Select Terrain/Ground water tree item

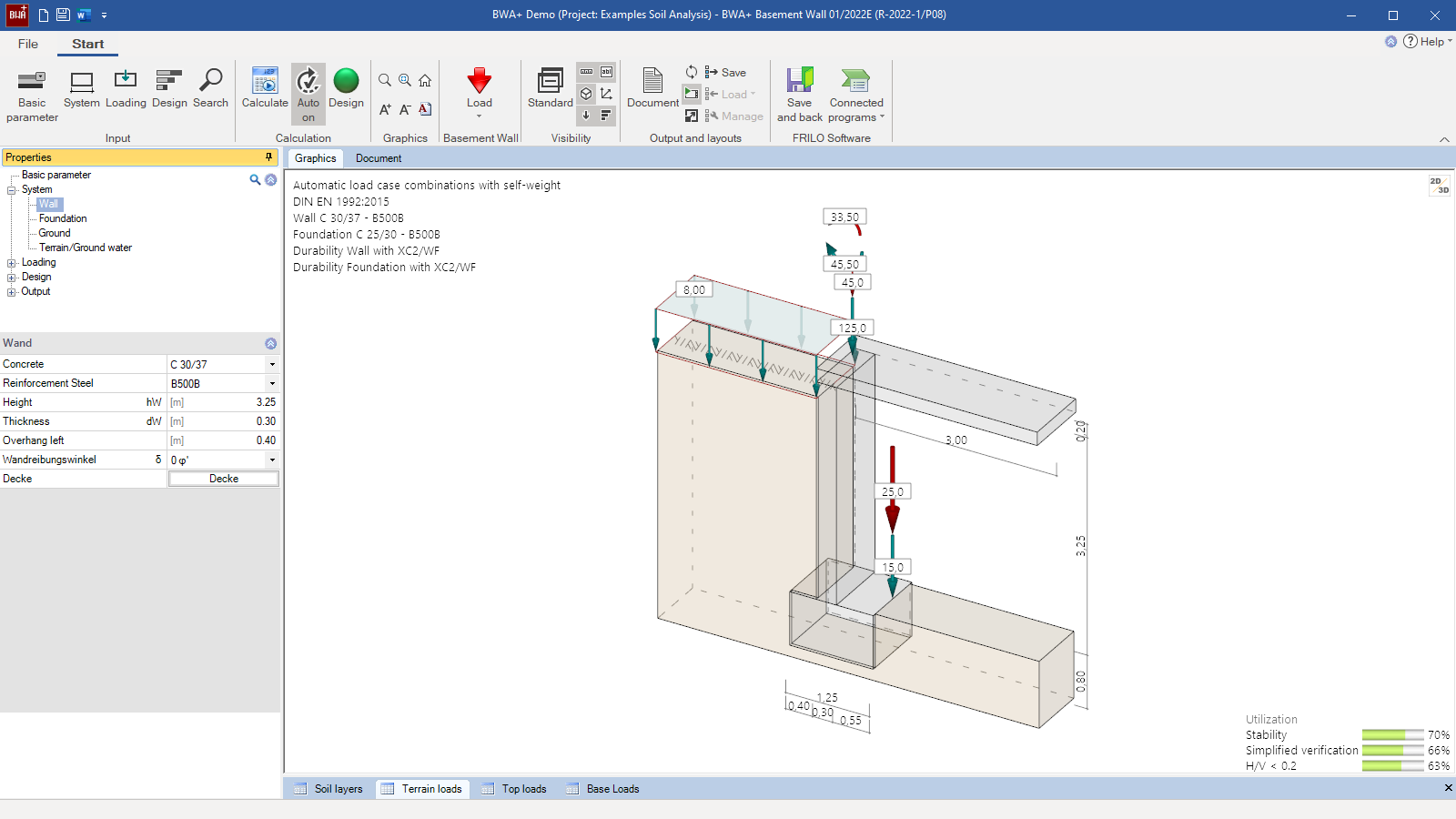[x=86, y=248]
